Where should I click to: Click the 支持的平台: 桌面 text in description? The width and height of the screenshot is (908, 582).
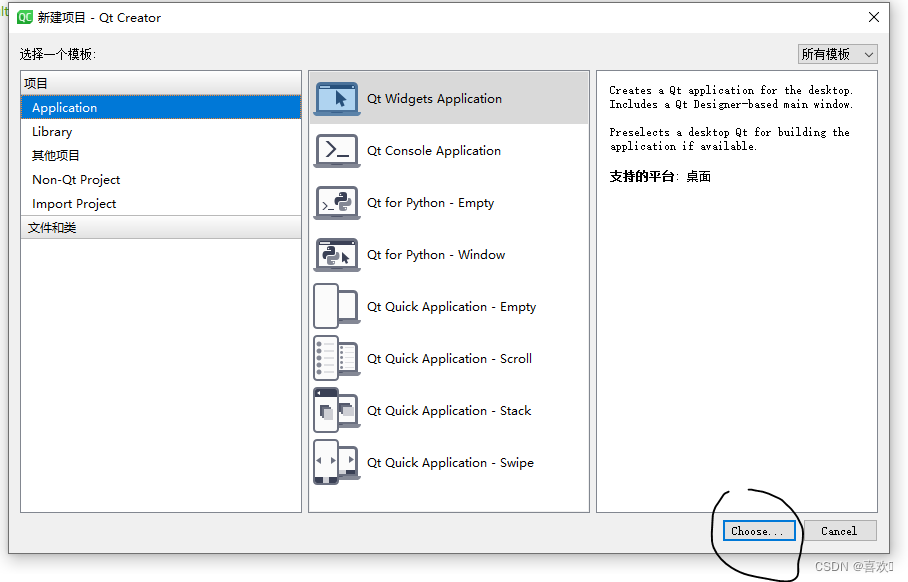pyautogui.click(x=660, y=177)
